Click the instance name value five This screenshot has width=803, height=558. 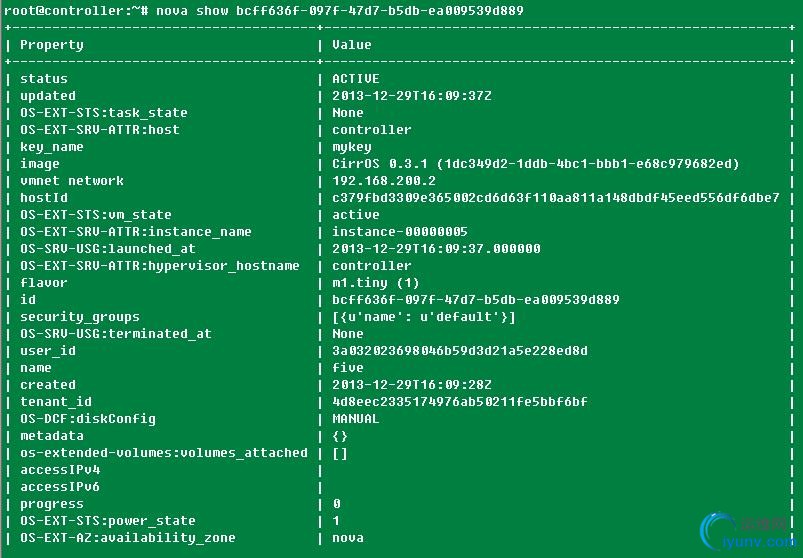click(x=348, y=368)
